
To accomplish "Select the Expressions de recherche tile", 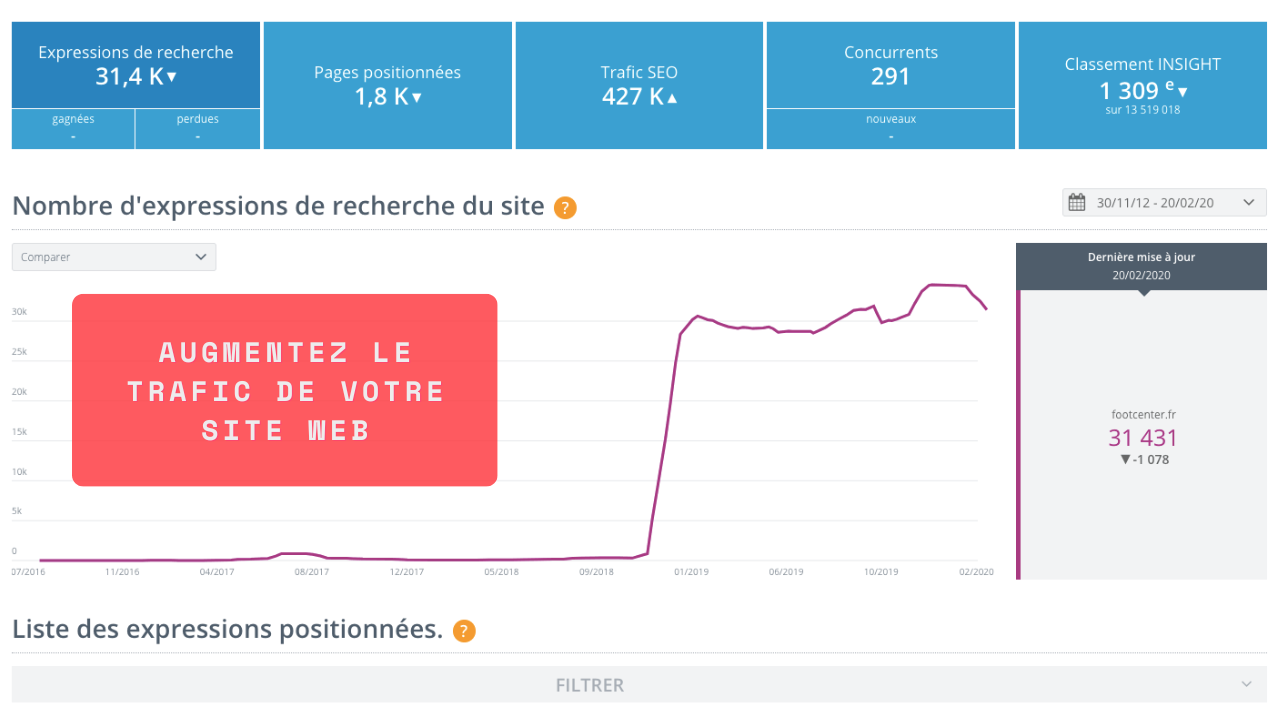I will point(136,65).
